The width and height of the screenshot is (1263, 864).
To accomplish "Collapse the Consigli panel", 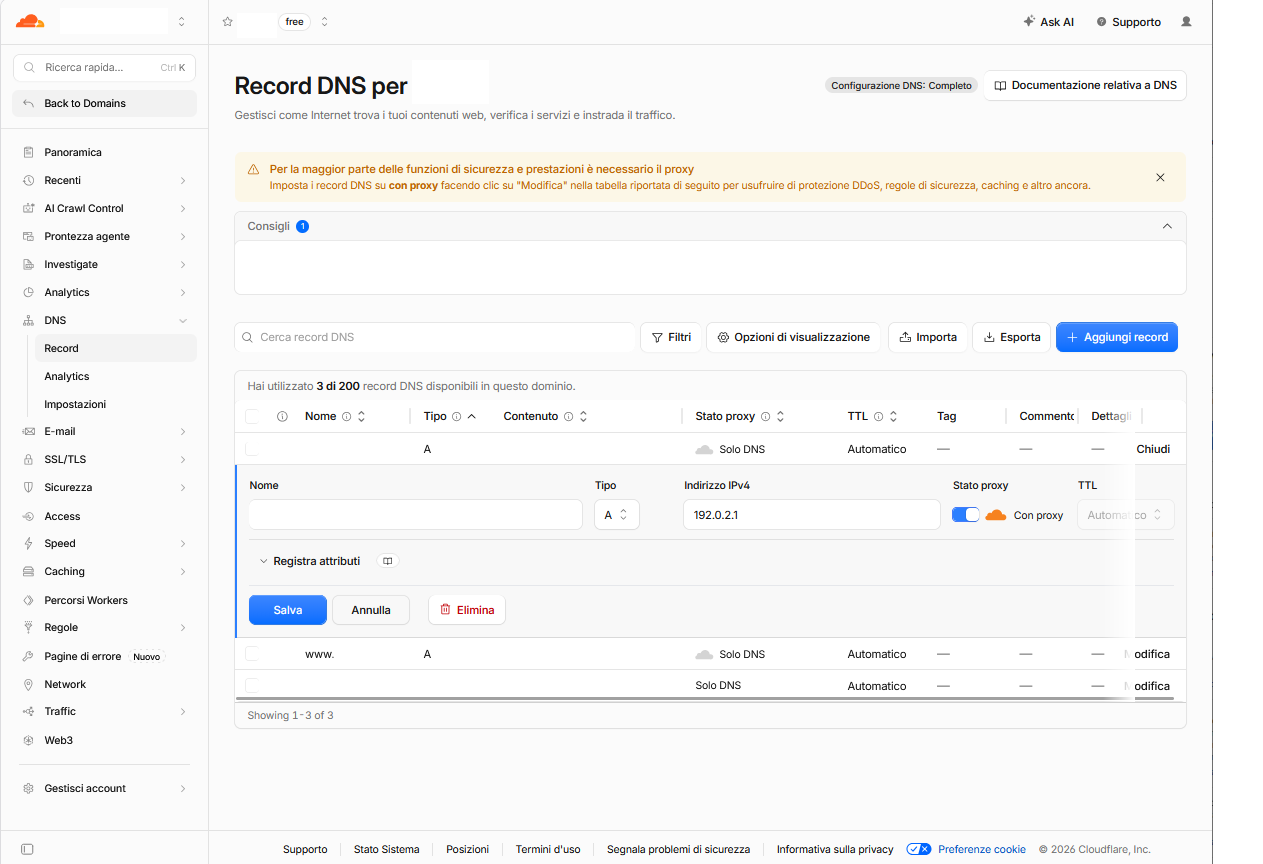I will point(1167,226).
